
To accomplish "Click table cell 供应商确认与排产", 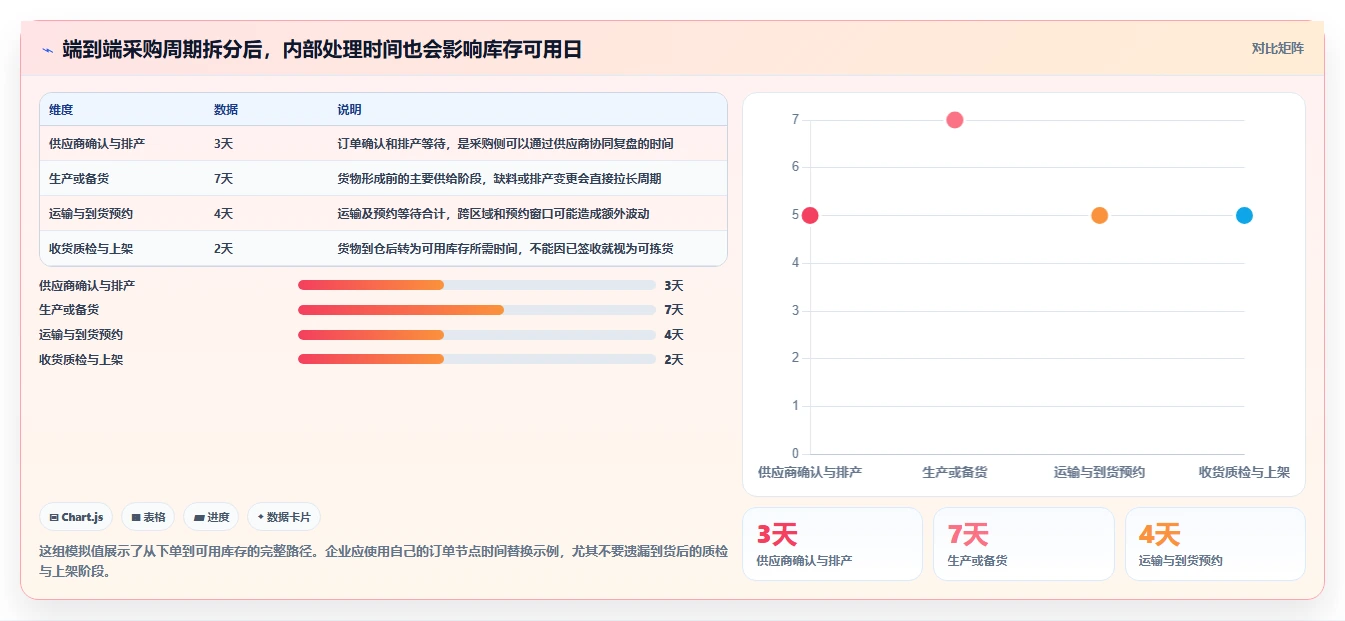I will click(97, 144).
